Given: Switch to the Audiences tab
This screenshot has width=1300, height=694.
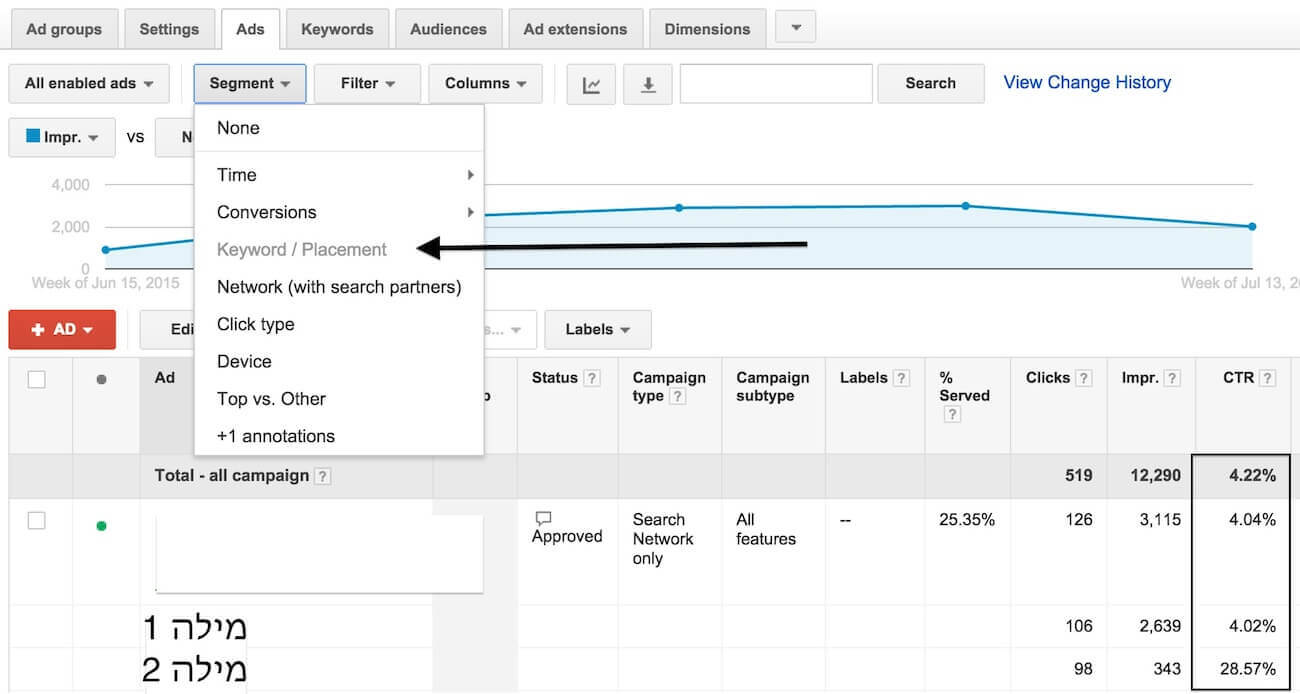Looking at the screenshot, I should pos(448,29).
